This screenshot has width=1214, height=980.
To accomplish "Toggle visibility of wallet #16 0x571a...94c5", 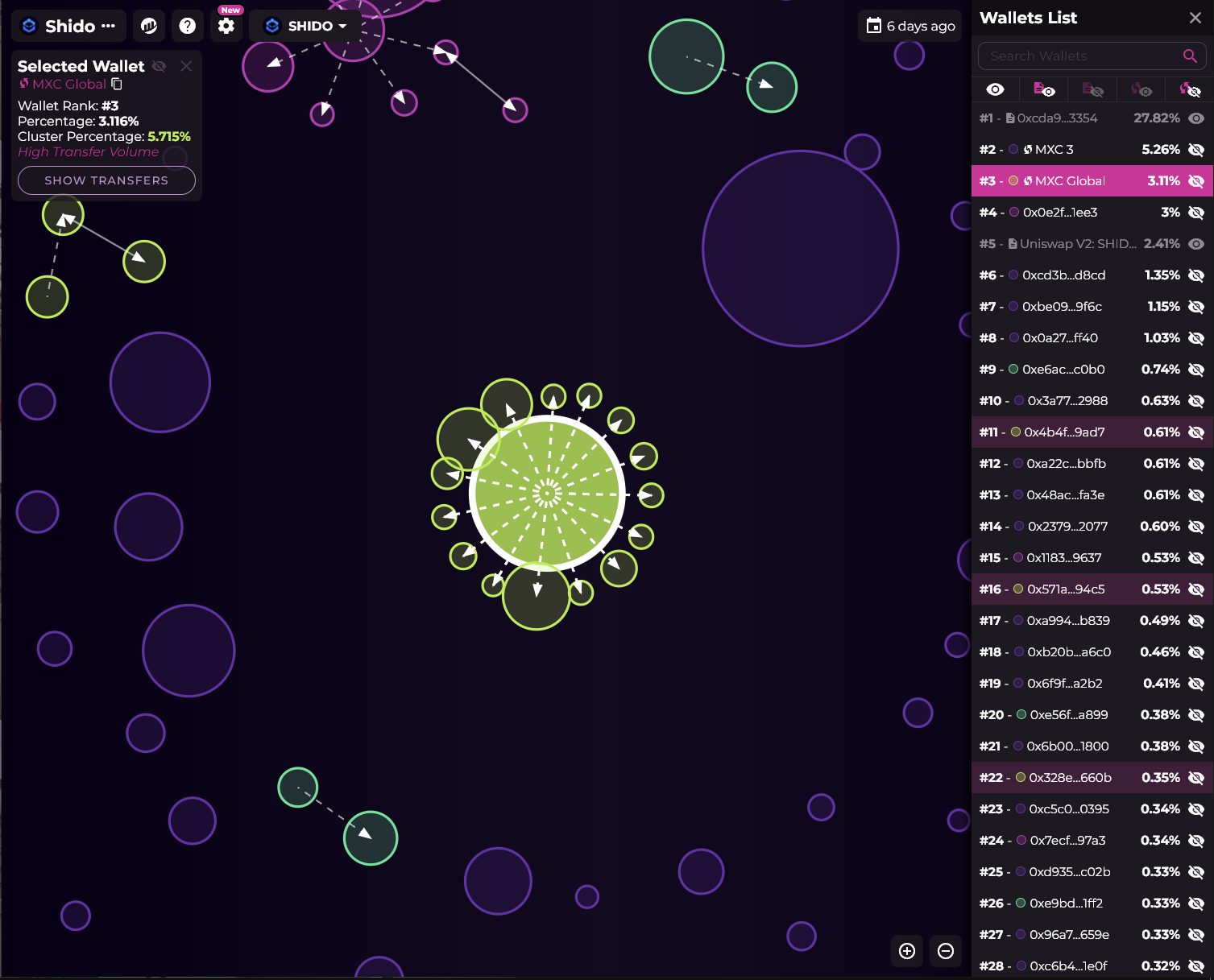I will [x=1196, y=589].
